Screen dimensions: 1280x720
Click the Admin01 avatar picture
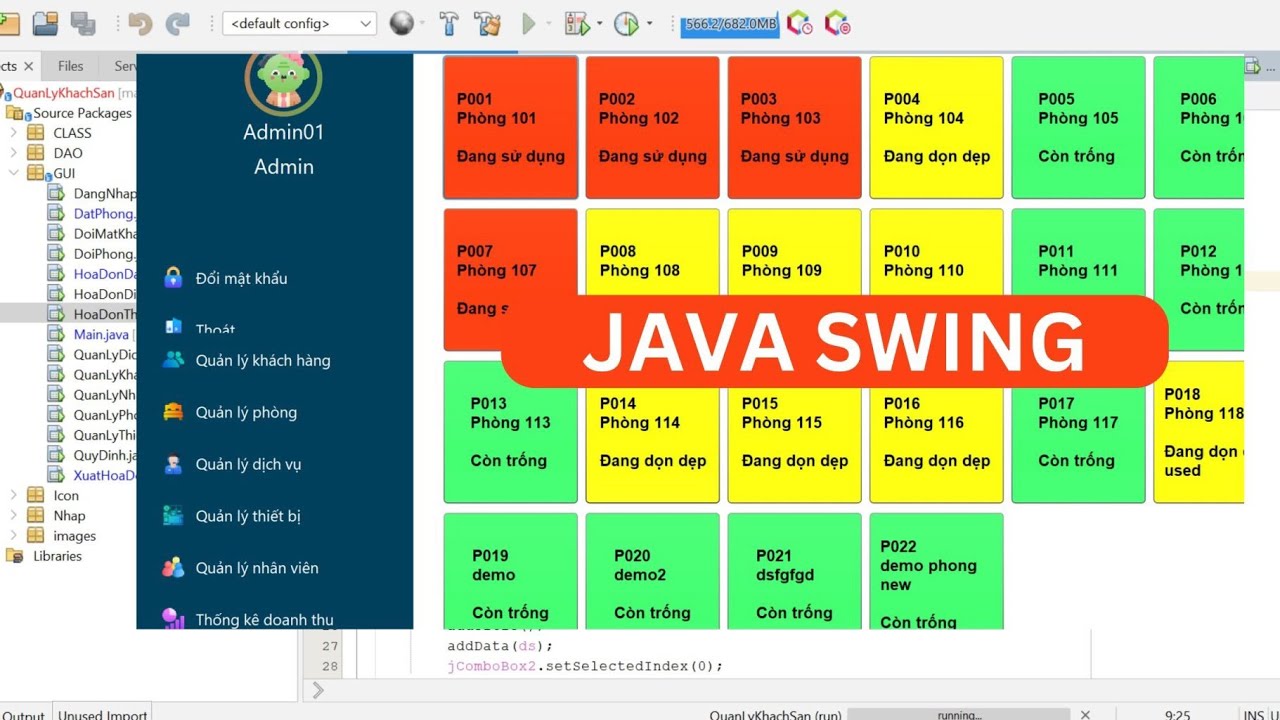pyautogui.click(x=283, y=82)
